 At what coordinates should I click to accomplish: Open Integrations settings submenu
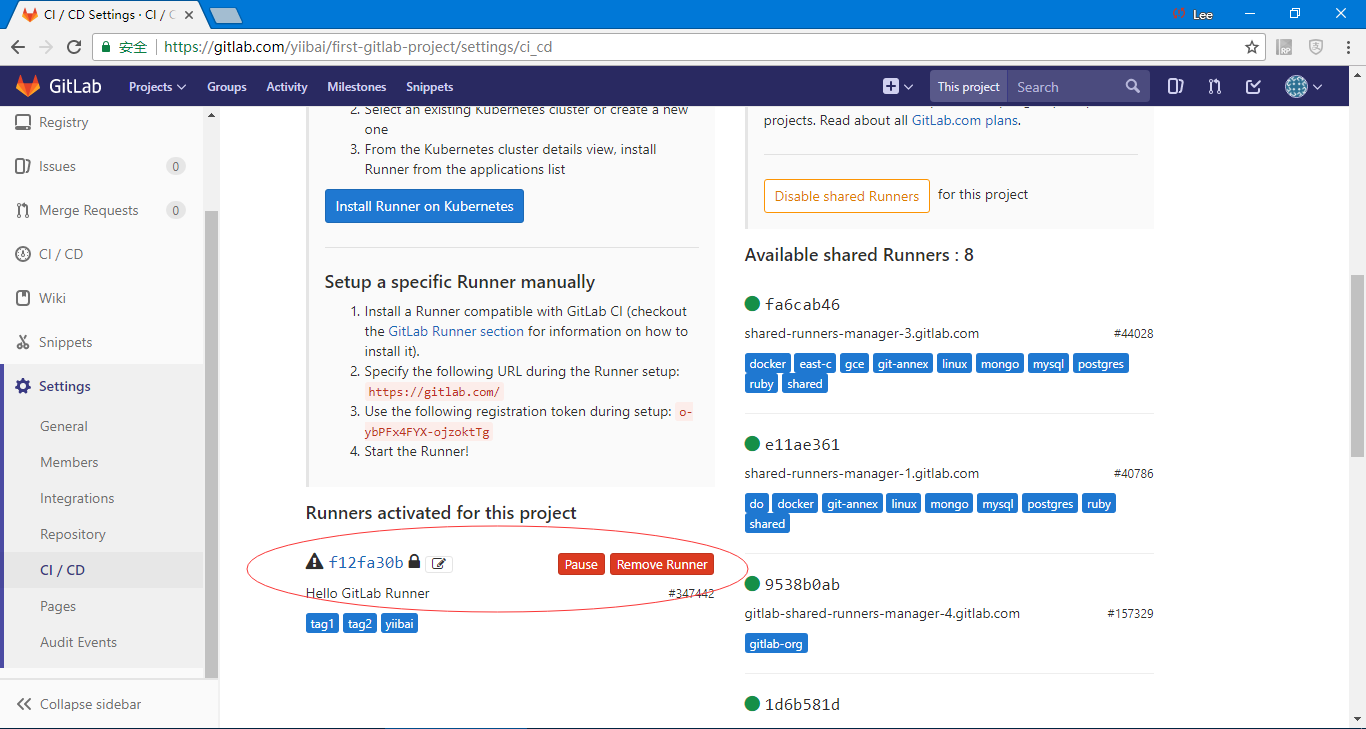click(77, 498)
